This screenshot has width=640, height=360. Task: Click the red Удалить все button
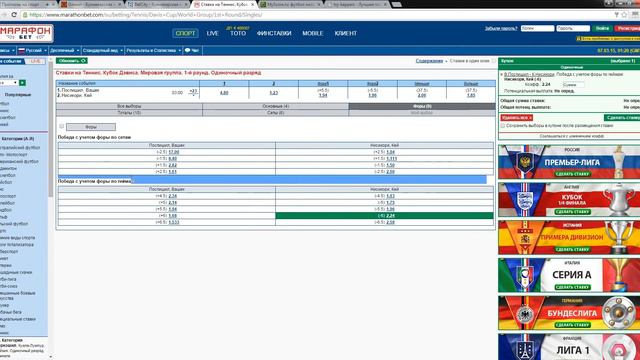click(517, 118)
